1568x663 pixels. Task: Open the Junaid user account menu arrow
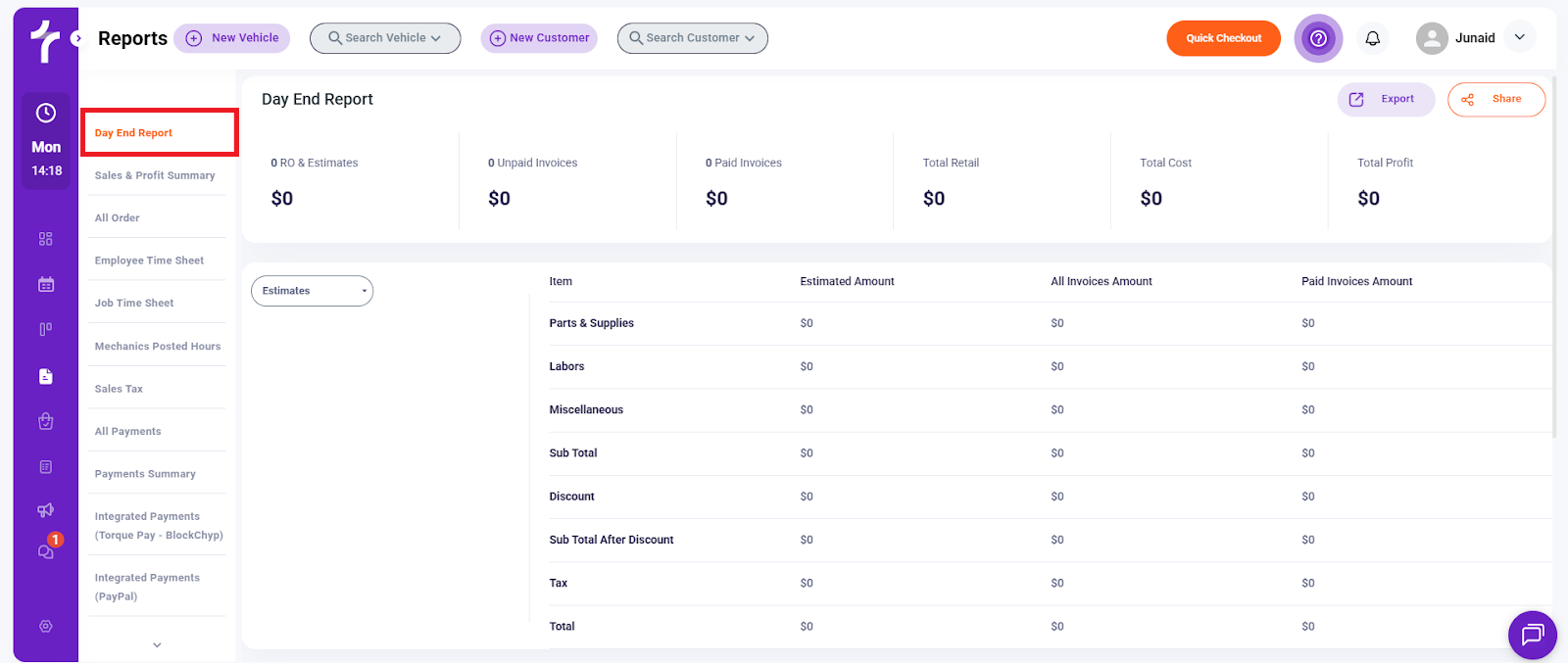(x=1519, y=37)
